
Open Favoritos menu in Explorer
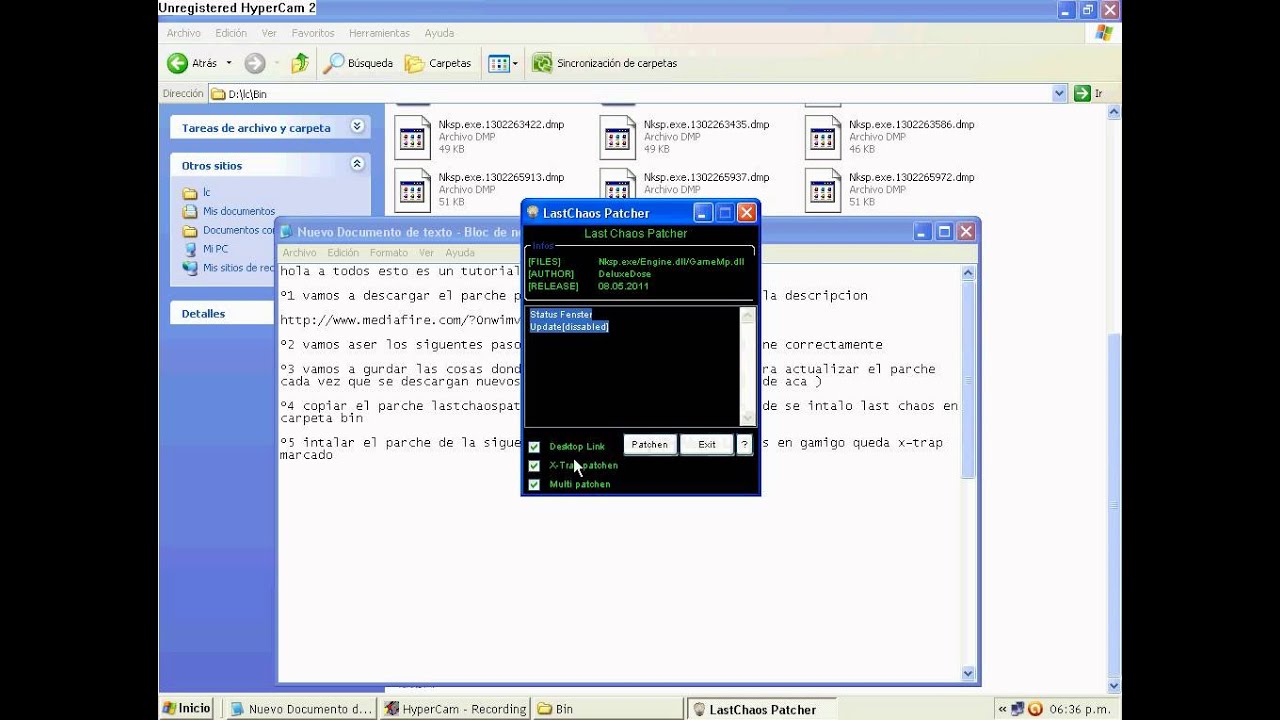click(313, 33)
